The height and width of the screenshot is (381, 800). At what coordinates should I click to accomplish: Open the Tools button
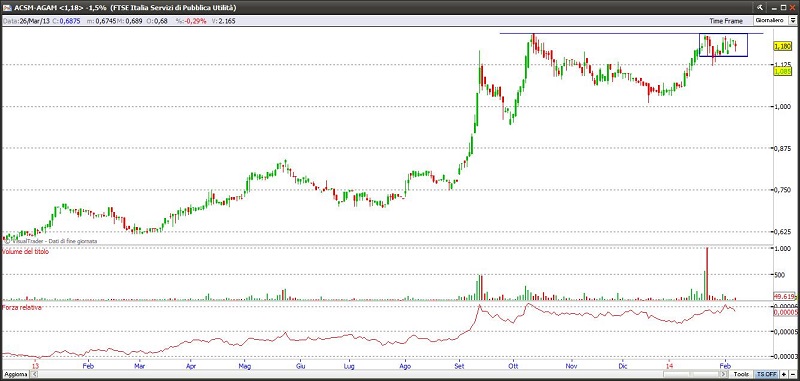tap(741, 374)
